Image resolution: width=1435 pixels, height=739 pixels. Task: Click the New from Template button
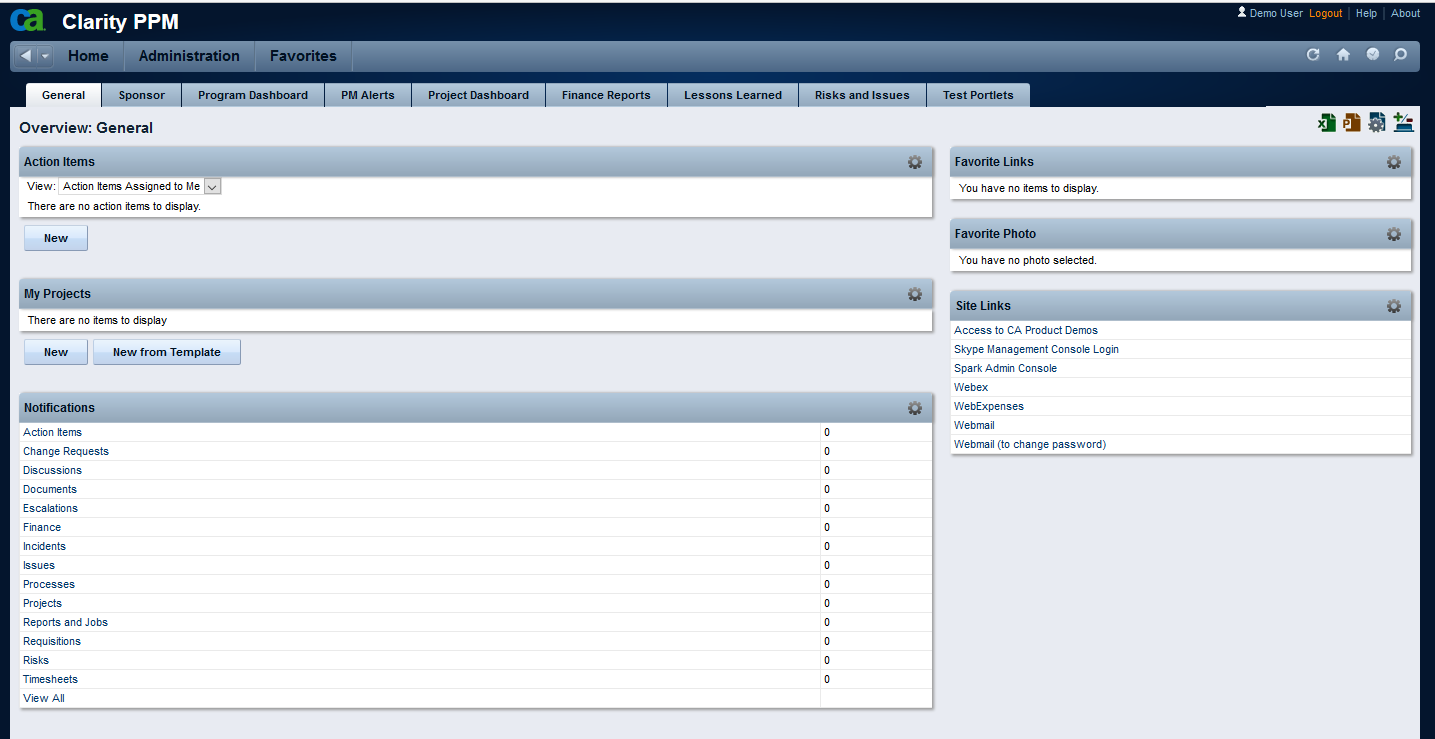(x=167, y=352)
